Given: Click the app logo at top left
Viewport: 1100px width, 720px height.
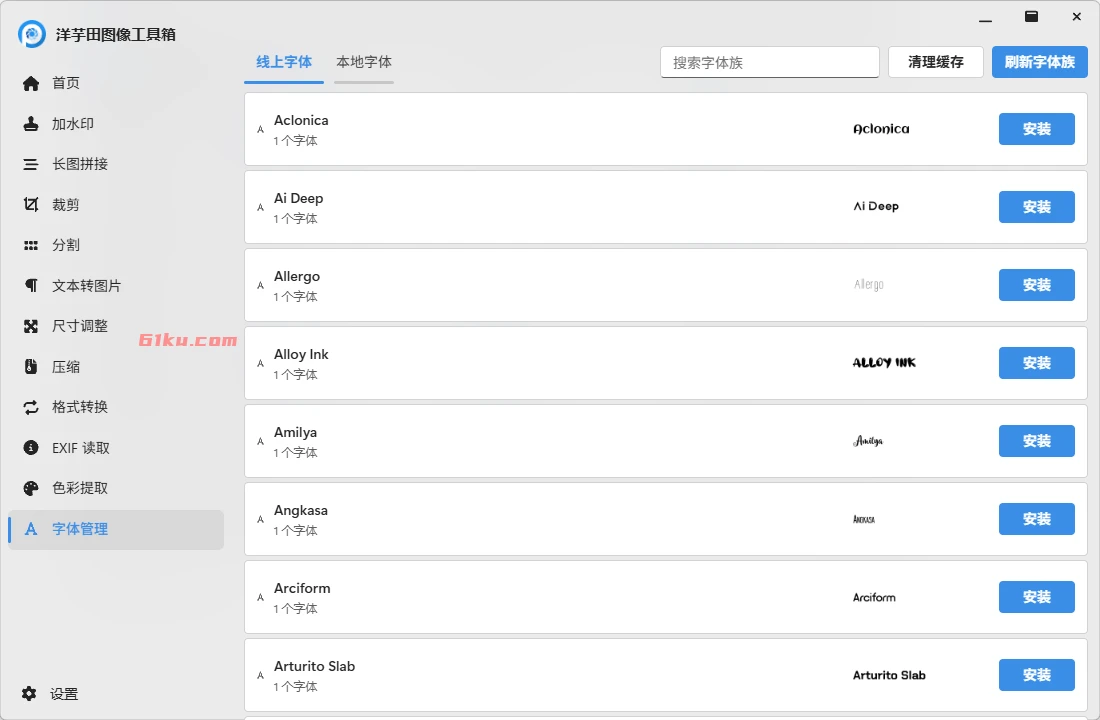Looking at the screenshot, I should [32, 34].
